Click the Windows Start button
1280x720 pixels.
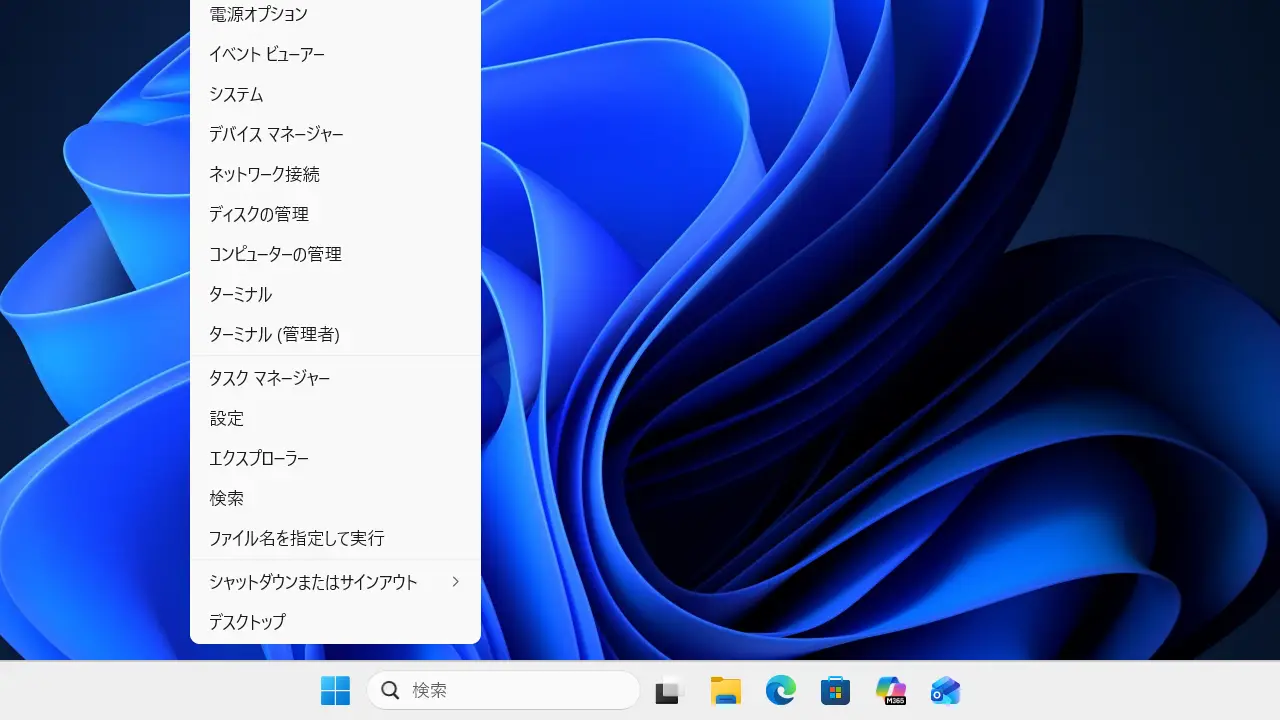click(x=335, y=690)
